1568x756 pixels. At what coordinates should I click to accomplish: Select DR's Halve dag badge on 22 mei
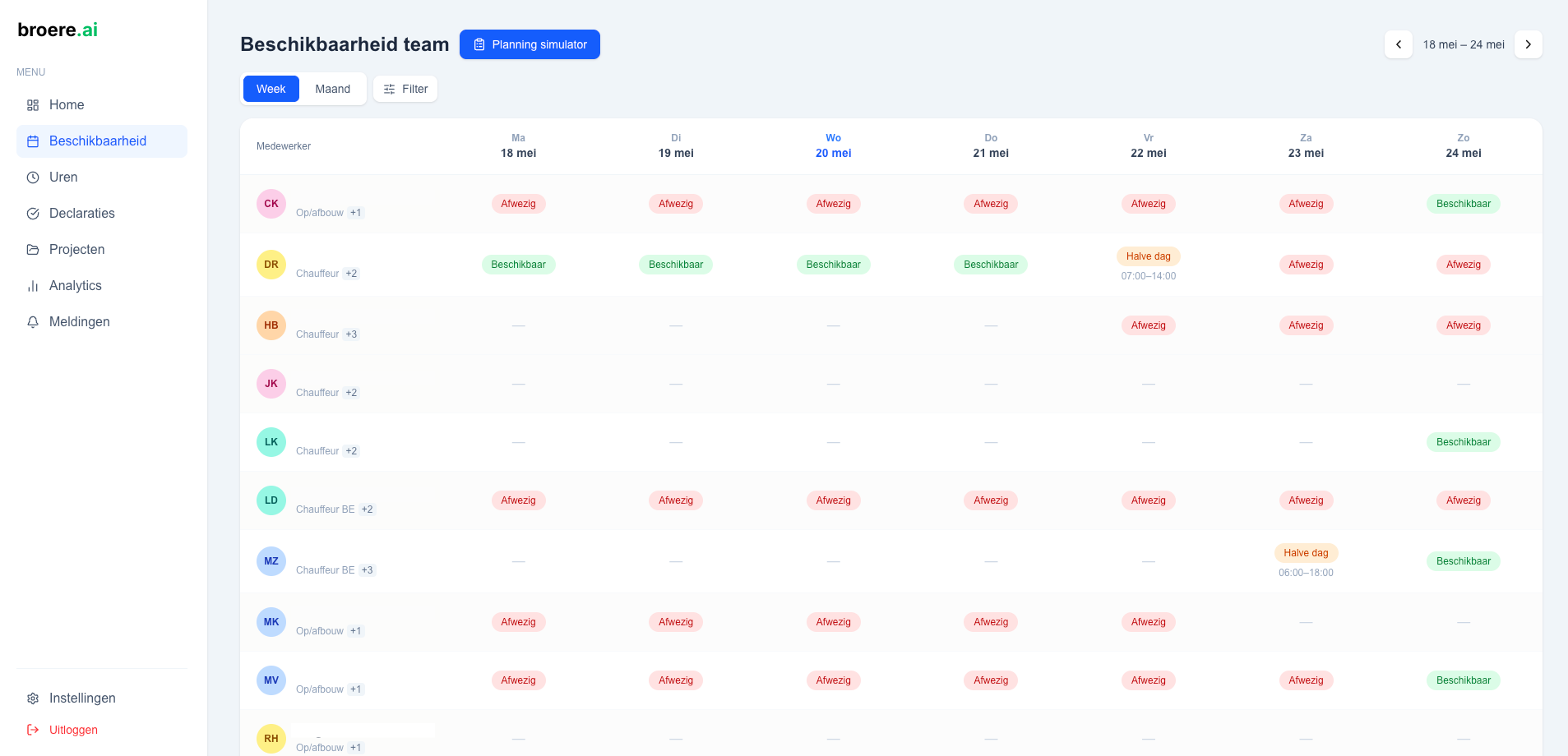click(1149, 256)
